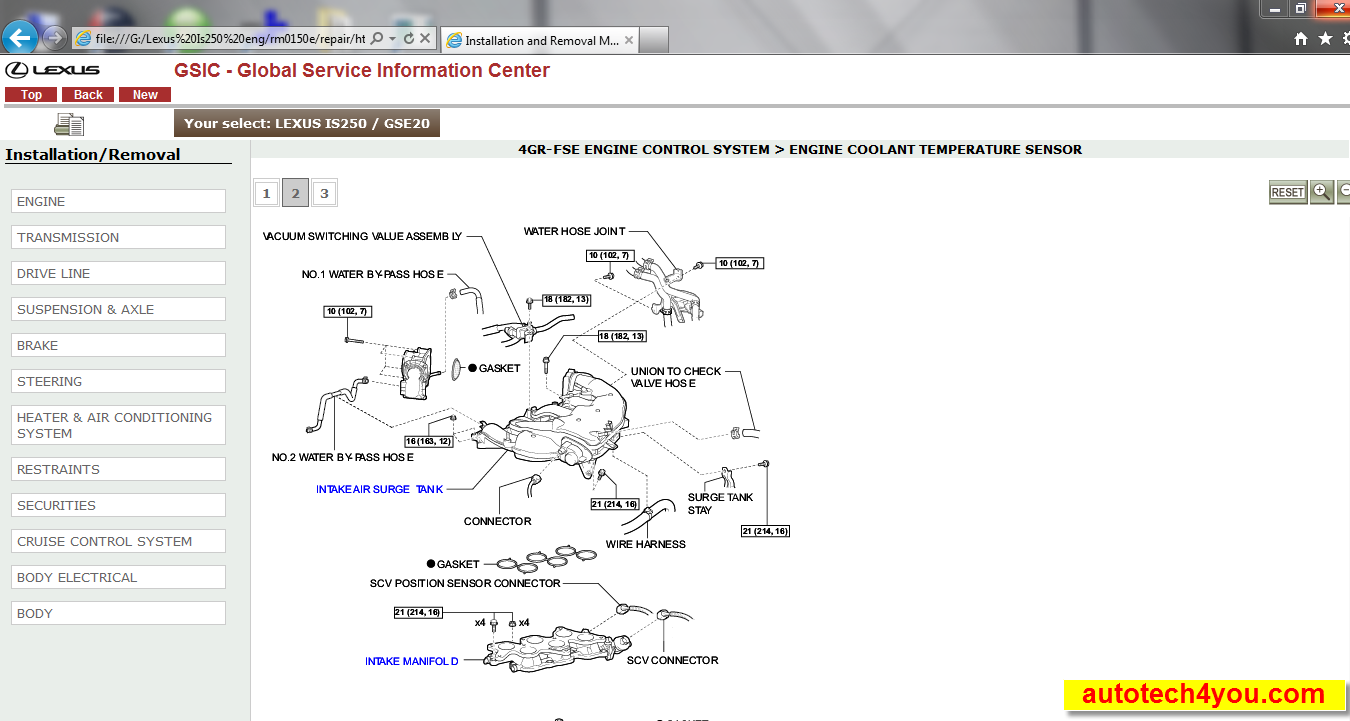Select the zoom-in magnifier tool
Viewport: 1350px width, 721px height.
coord(1322,192)
